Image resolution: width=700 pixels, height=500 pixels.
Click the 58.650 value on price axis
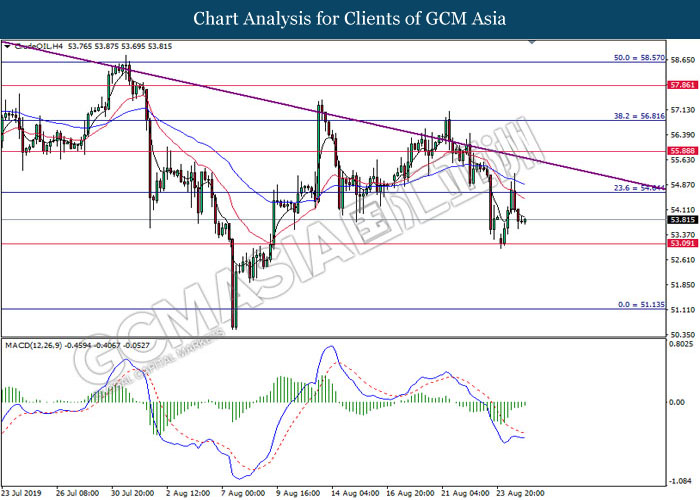pyautogui.click(x=681, y=60)
